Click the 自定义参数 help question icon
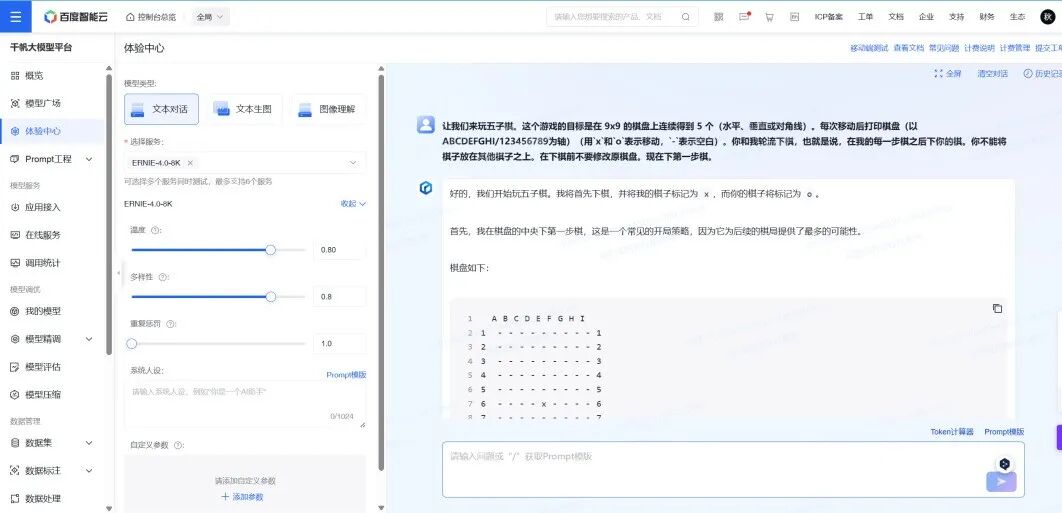This screenshot has height=513, width=1062. click(x=179, y=445)
